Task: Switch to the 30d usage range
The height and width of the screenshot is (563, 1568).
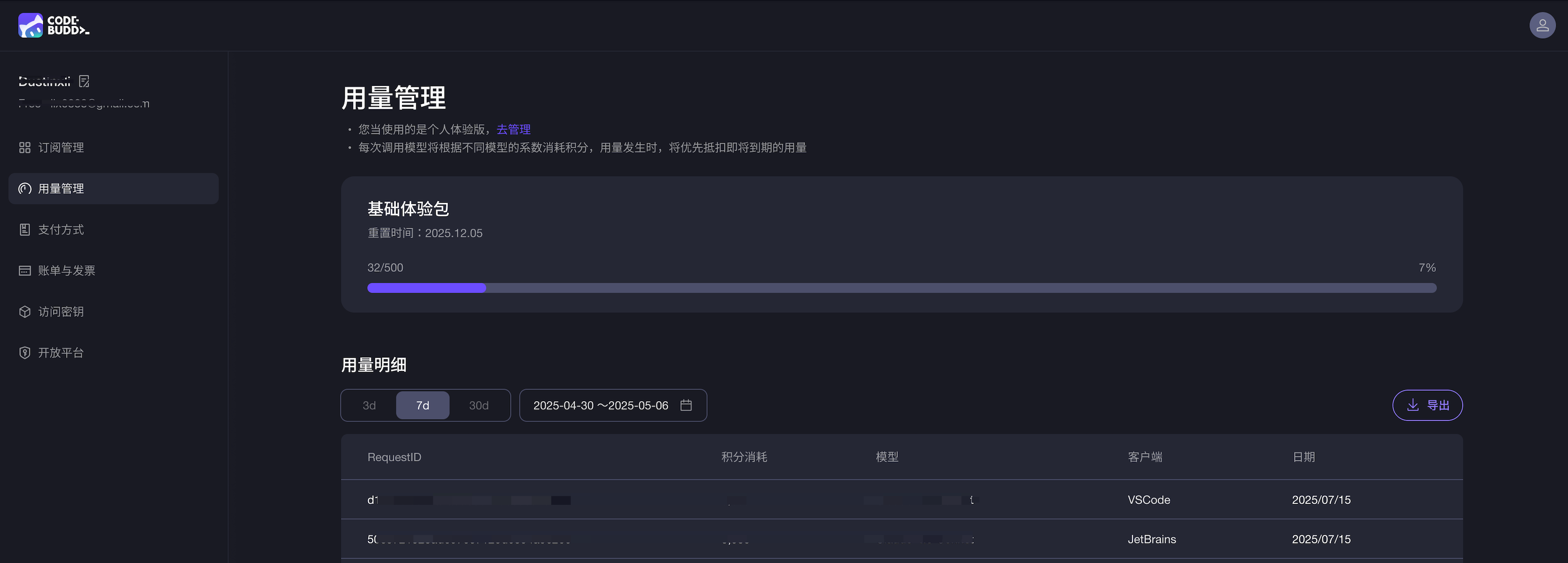Action: 478,406
